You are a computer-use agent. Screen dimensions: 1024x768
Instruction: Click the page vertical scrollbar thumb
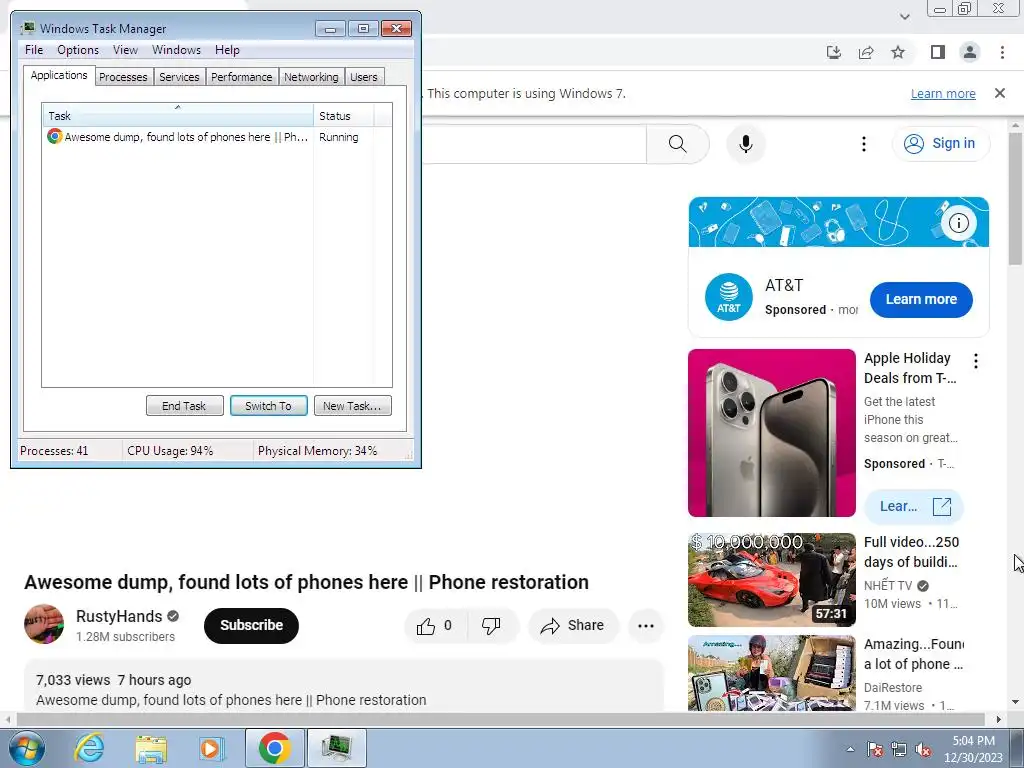1015,199
